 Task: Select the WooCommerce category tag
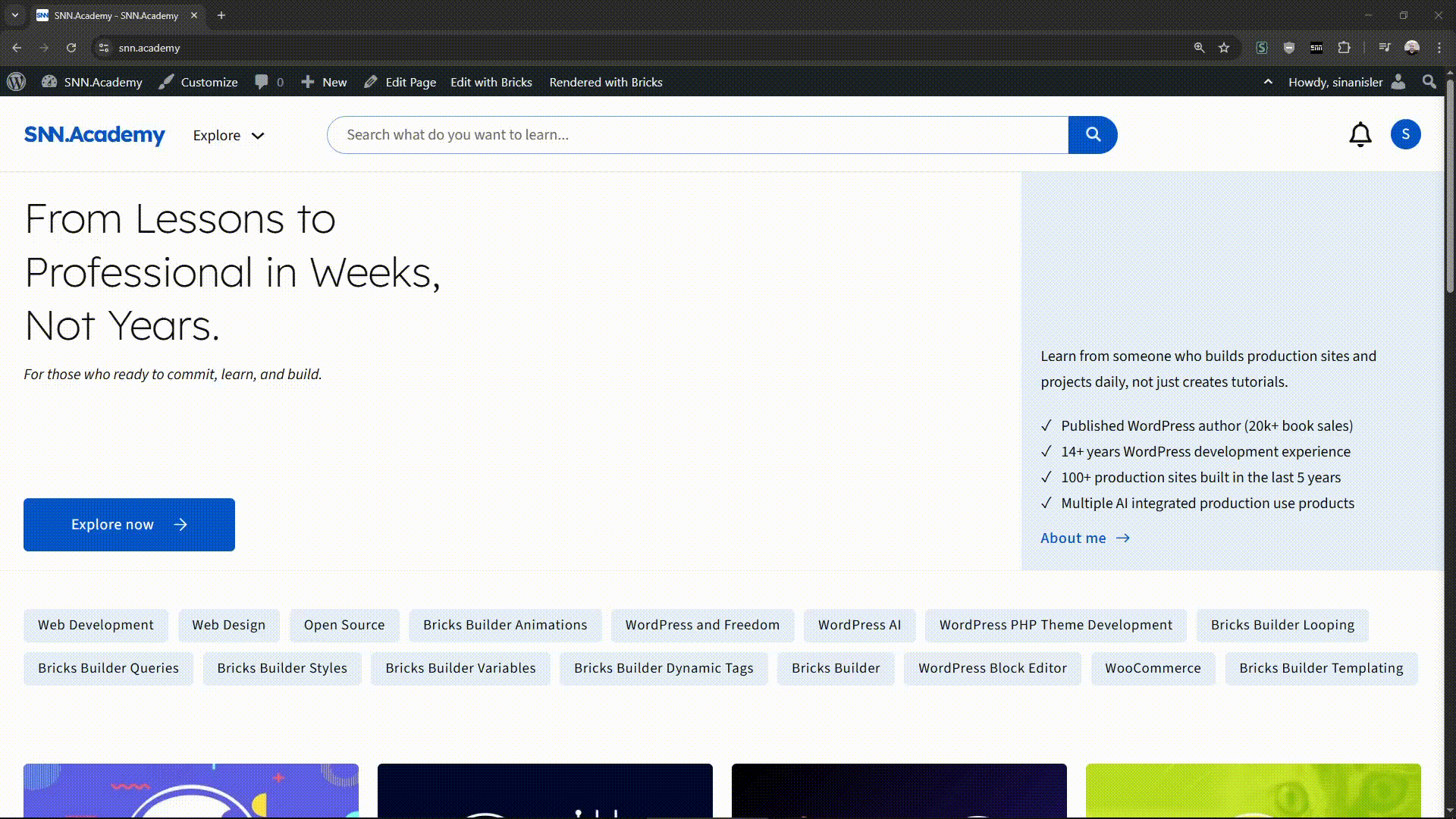[1152, 668]
